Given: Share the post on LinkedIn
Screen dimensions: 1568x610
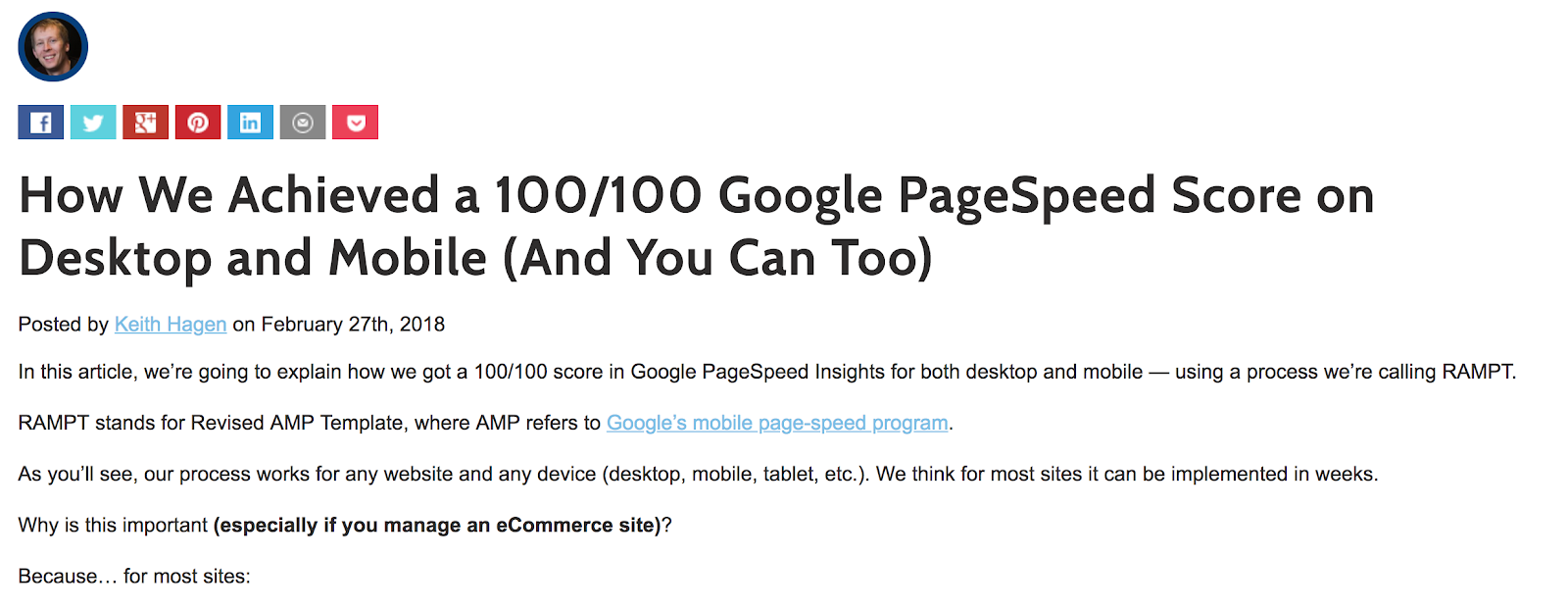Looking at the screenshot, I should click(250, 123).
